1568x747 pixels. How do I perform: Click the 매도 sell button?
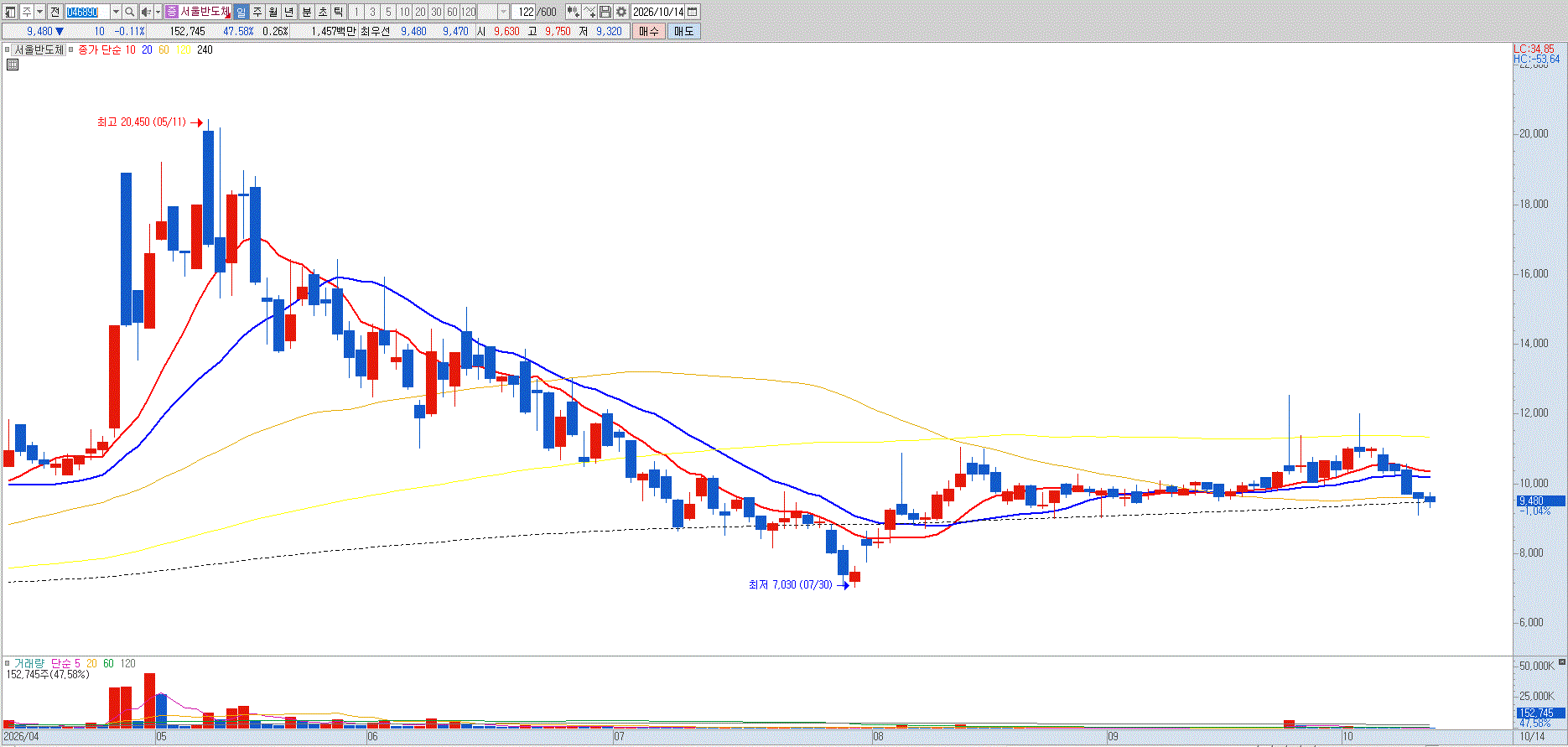point(684,31)
